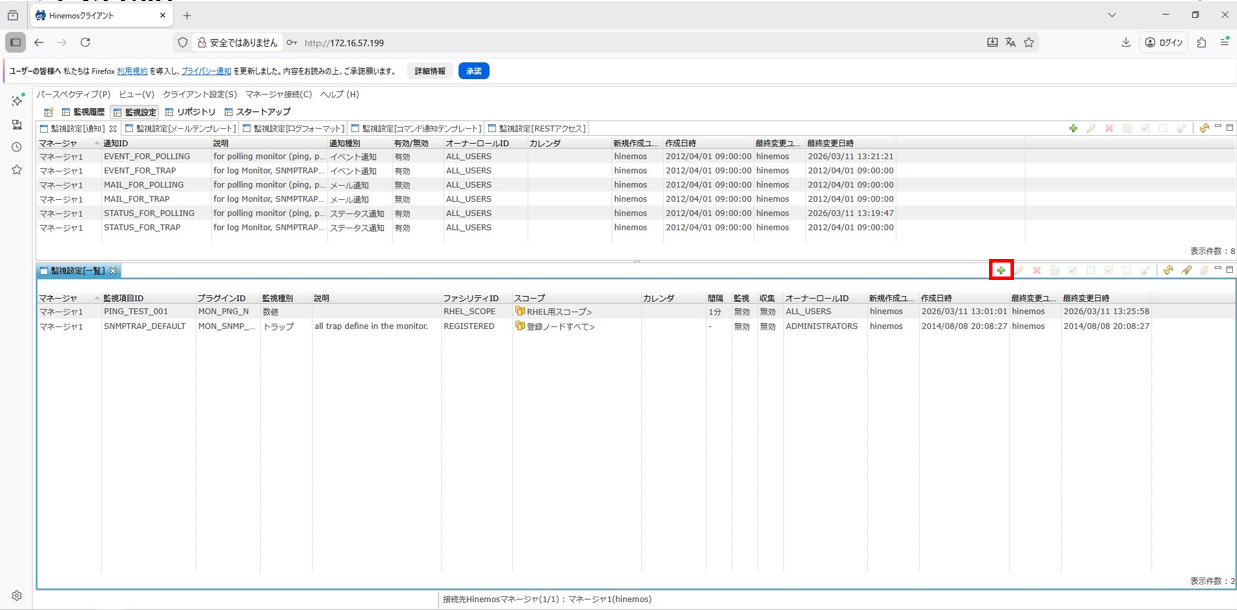Open Firefox history sidebar icon

(16, 147)
